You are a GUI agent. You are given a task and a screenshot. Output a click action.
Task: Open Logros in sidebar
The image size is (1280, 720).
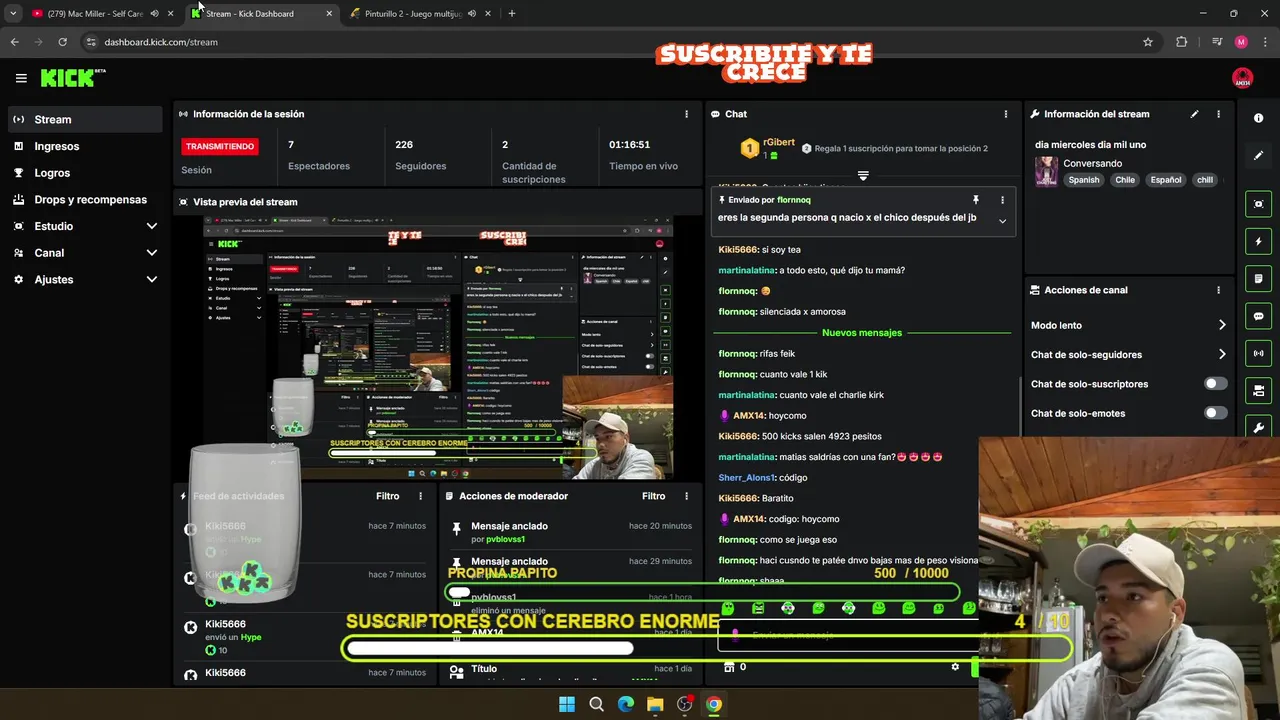click(x=85, y=173)
